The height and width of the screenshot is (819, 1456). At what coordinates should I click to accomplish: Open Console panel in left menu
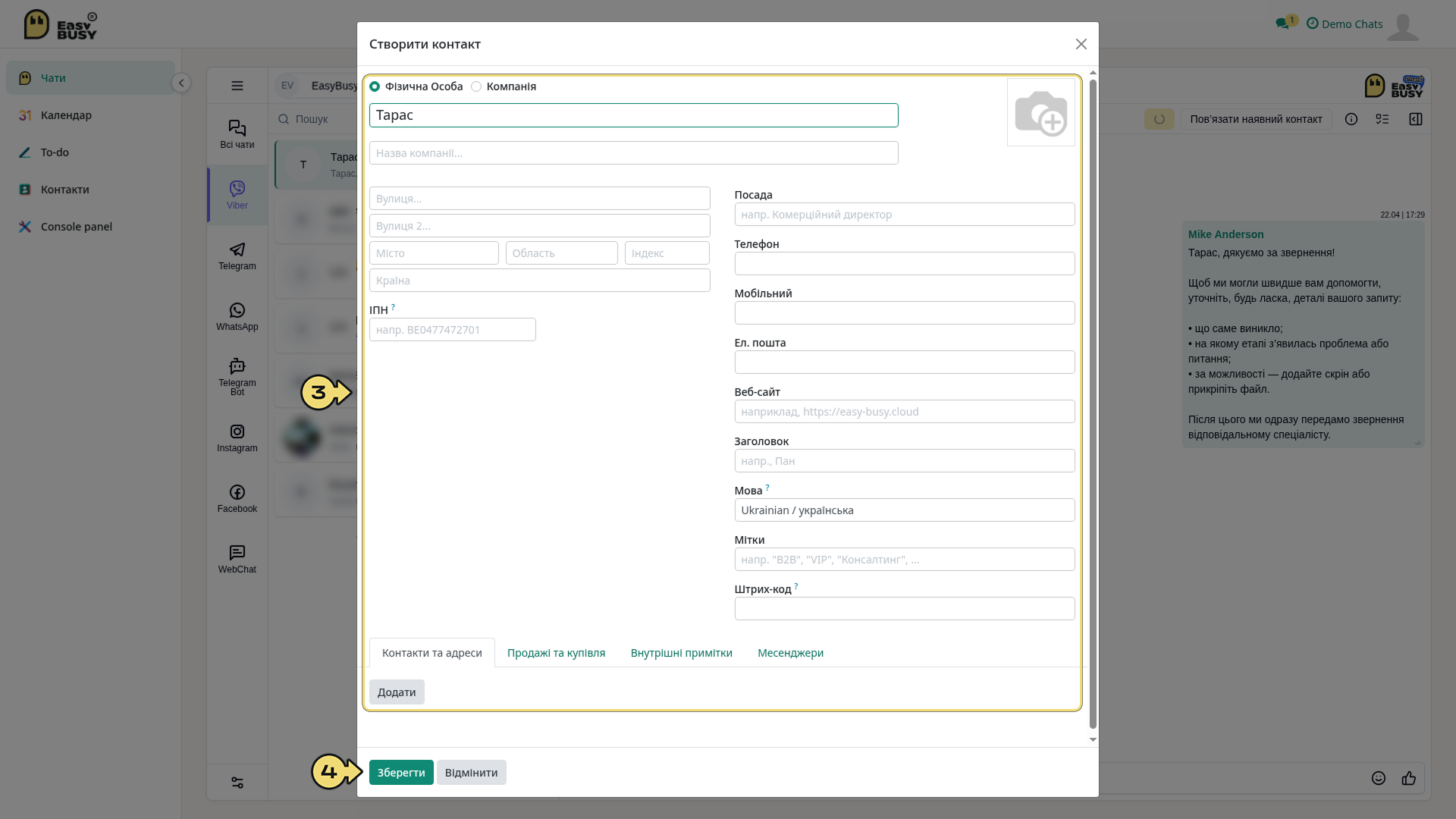(91, 227)
